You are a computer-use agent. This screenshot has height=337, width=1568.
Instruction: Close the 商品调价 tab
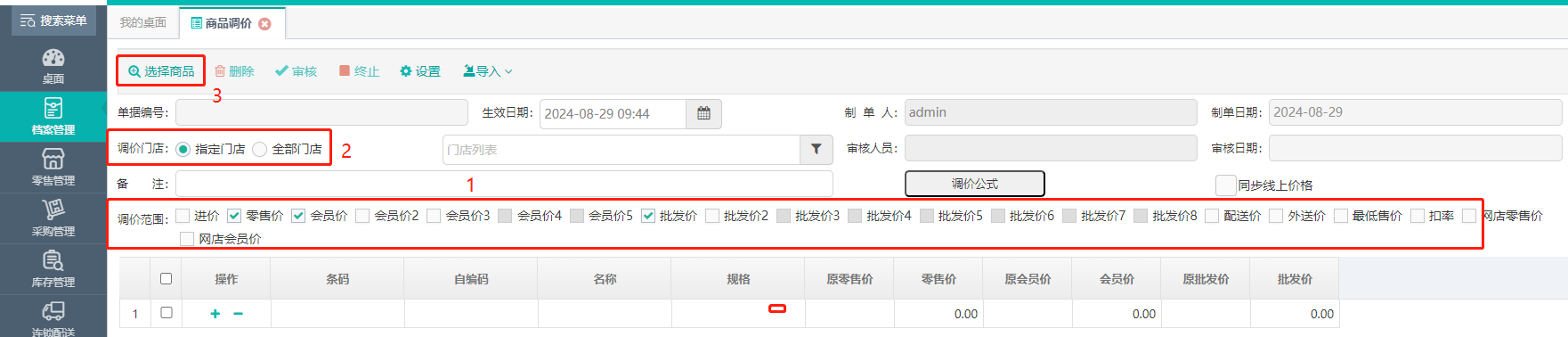[264, 24]
